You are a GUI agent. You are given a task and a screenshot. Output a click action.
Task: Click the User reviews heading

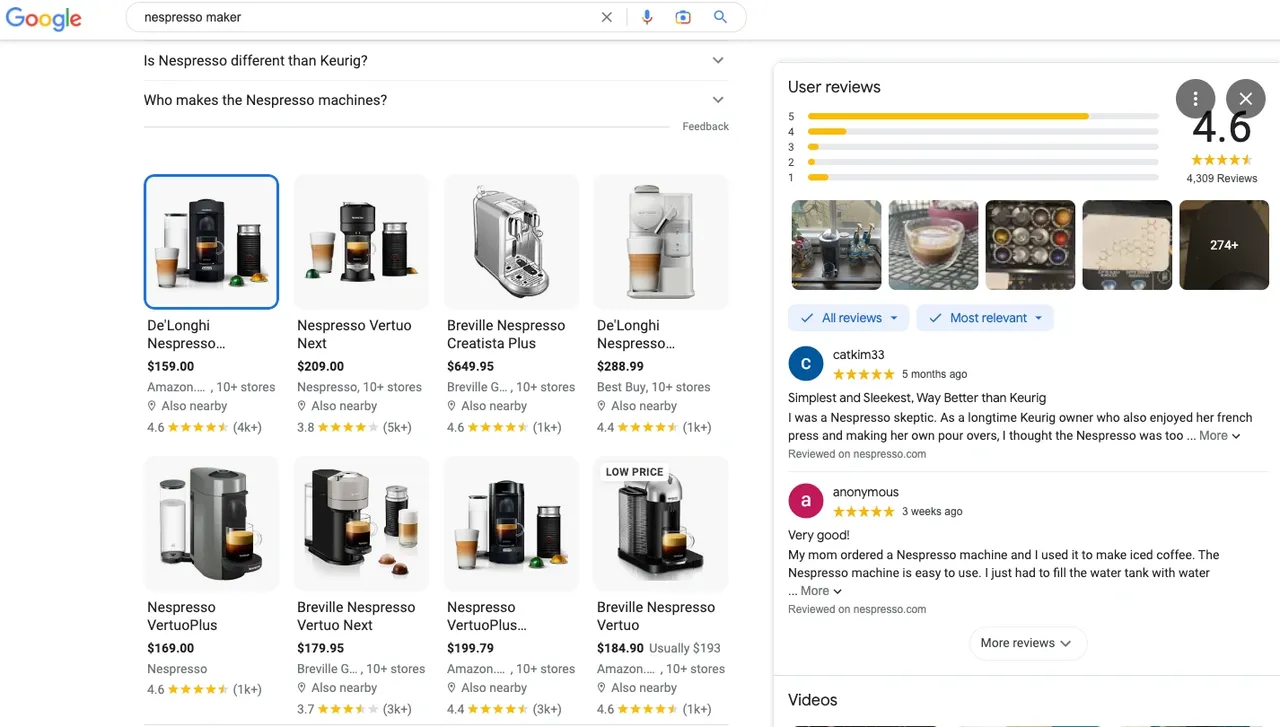(834, 87)
